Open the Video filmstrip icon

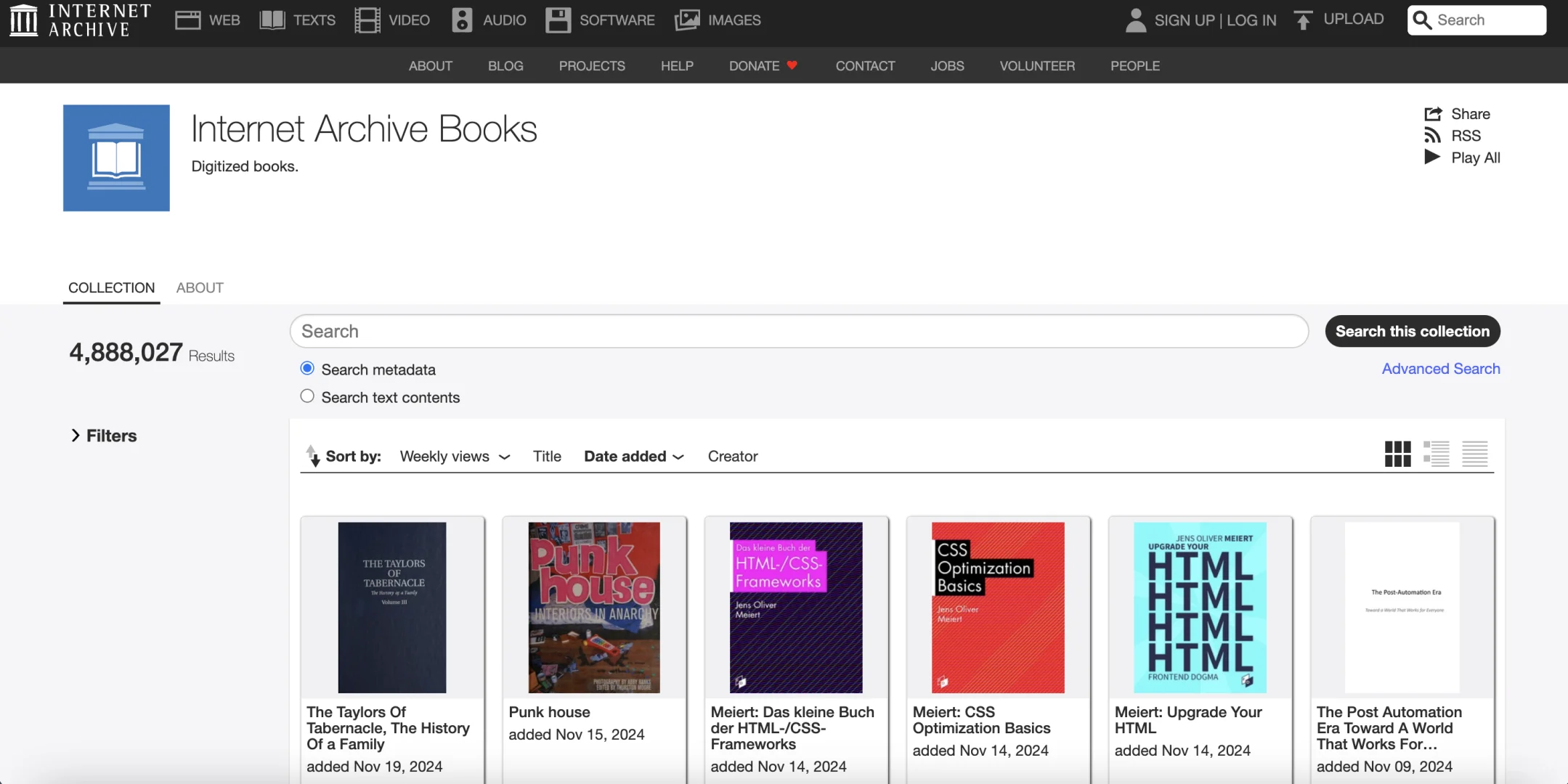pyautogui.click(x=367, y=20)
